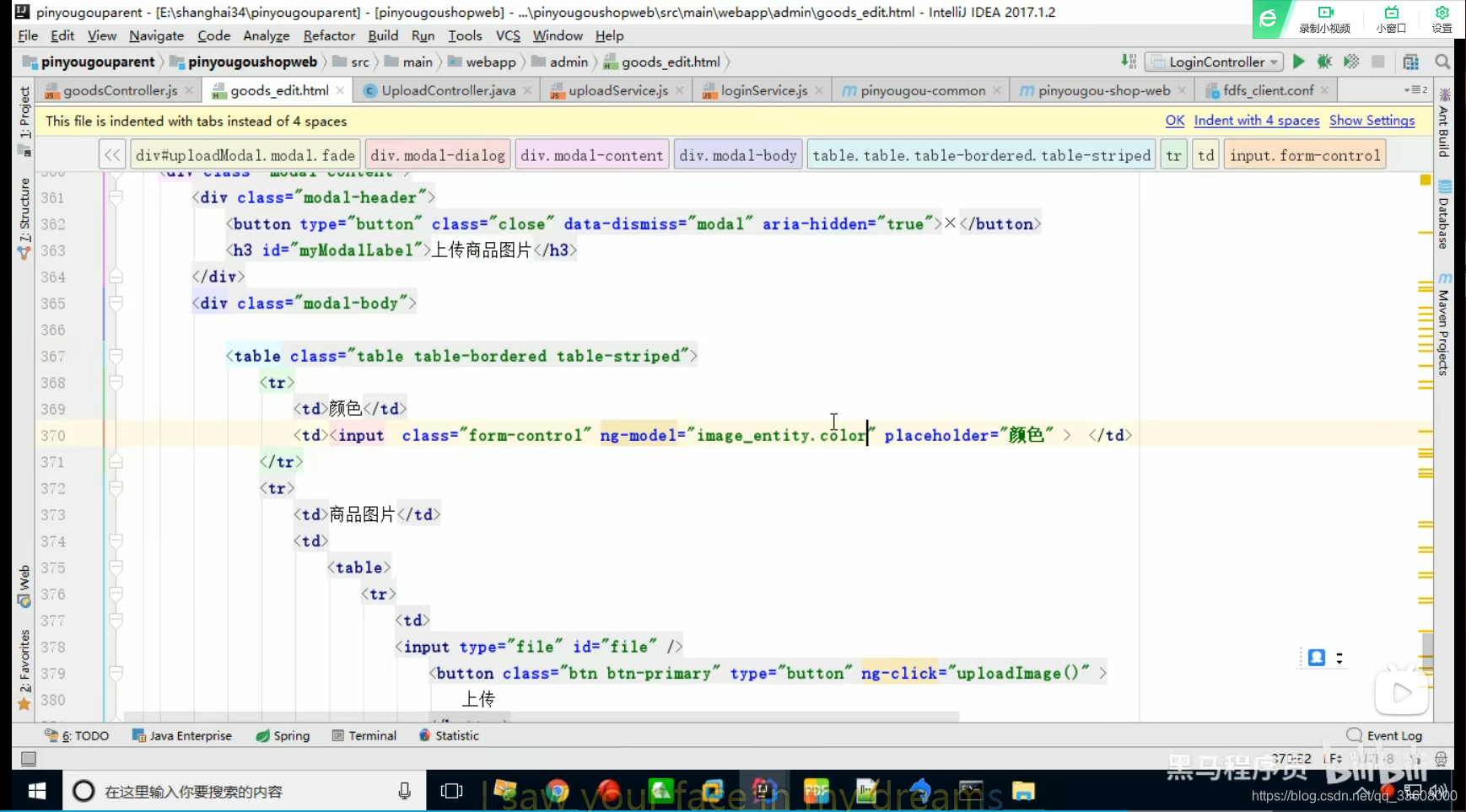Select input.form-control breadcrumb
Screen dimensions: 1466x812
1305,155
